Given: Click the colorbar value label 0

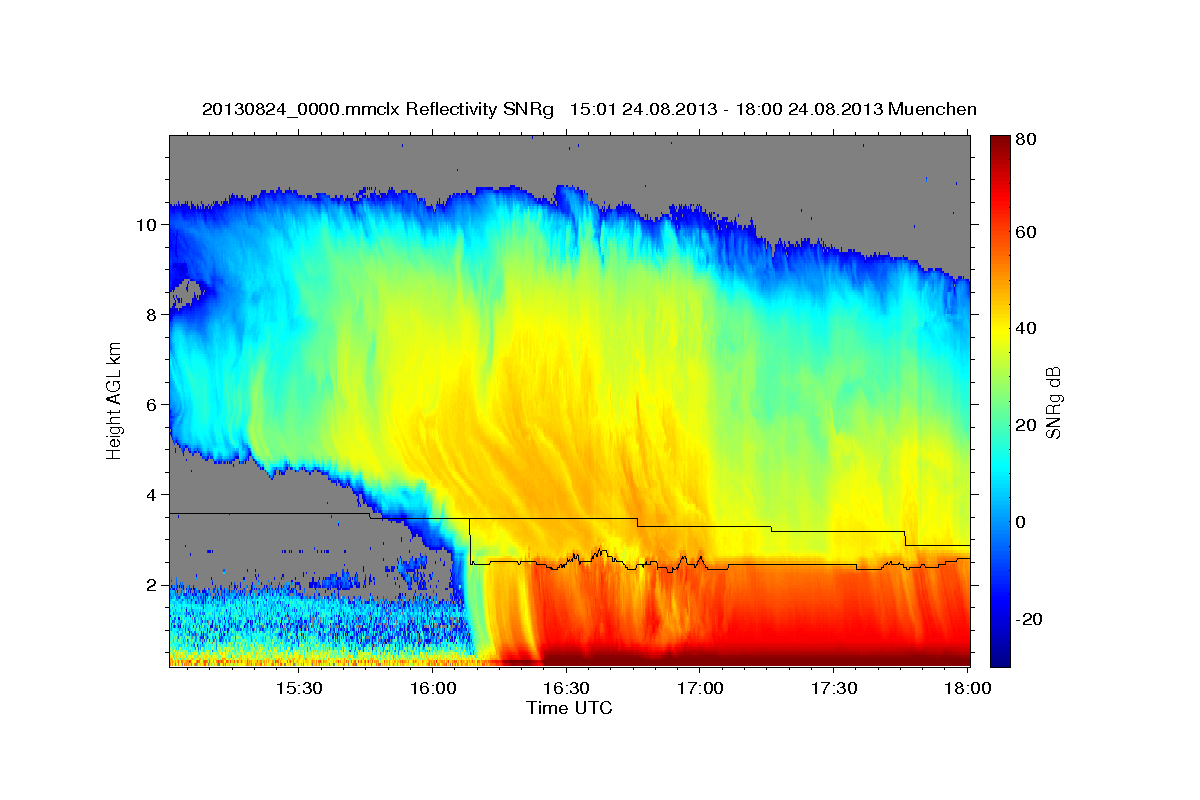Looking at the screenshot, I should pyautogui.click(x=1021, y=522).
